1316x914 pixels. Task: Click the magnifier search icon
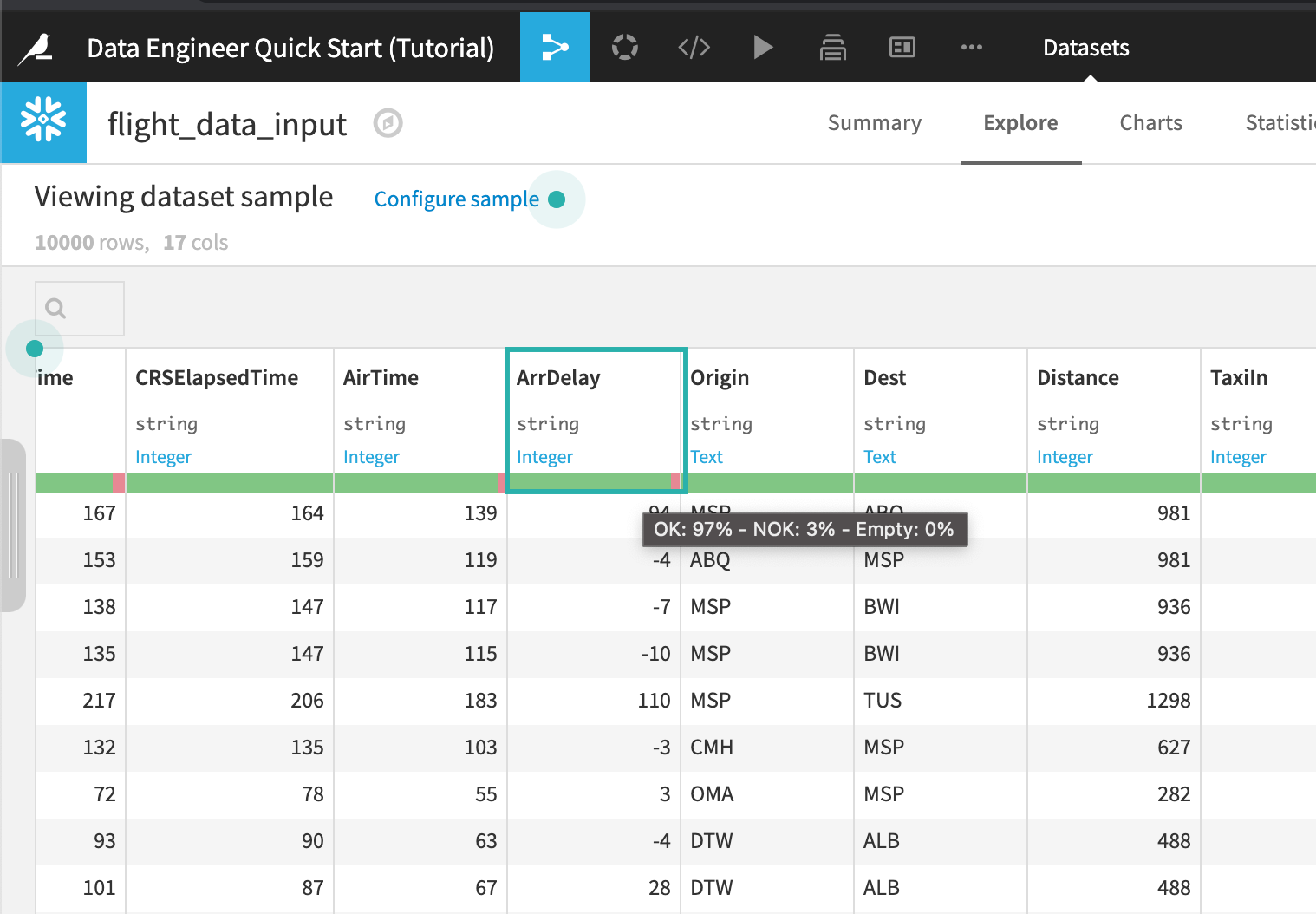[x=55, y=308]
